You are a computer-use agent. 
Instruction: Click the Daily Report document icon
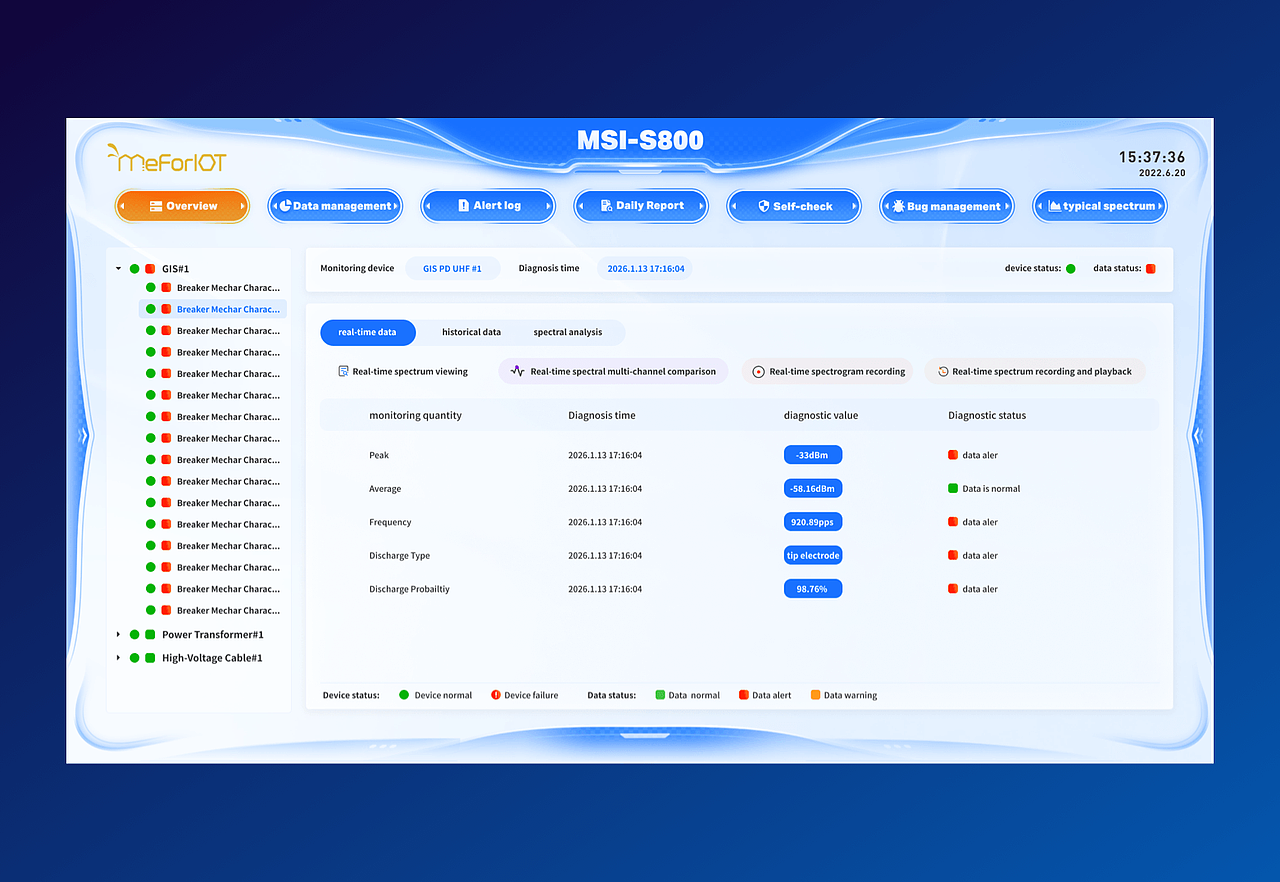coord(607,205)
